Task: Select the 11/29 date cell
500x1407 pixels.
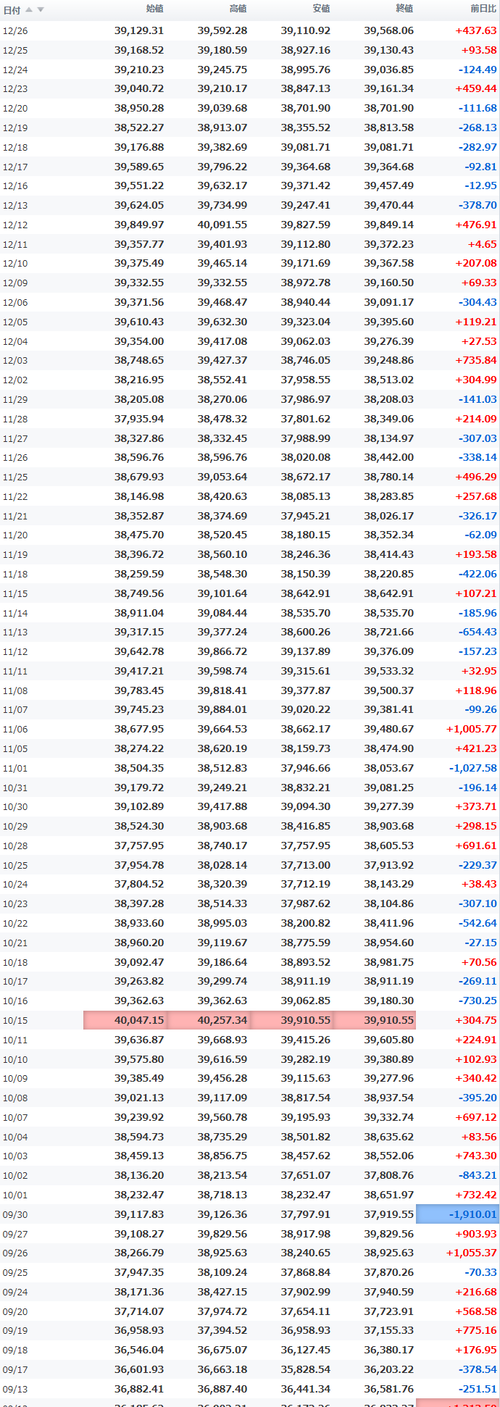Action: click(15, 399)
